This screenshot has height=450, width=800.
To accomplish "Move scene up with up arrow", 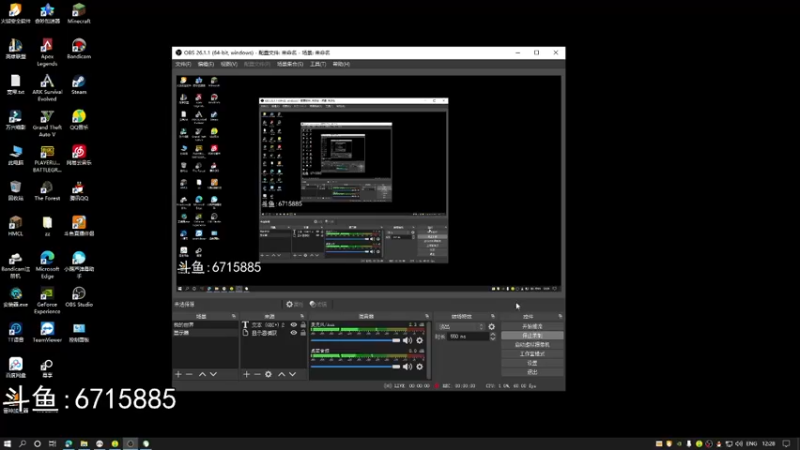I will (202, 374).
